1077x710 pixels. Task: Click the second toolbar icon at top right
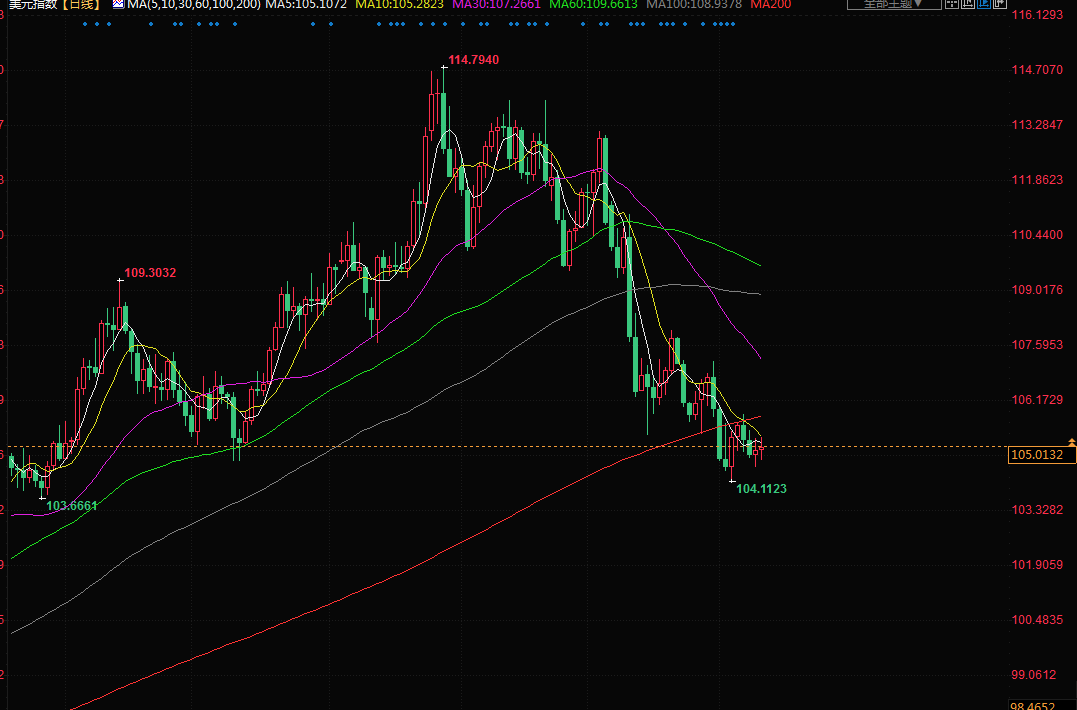pos(966,4)
